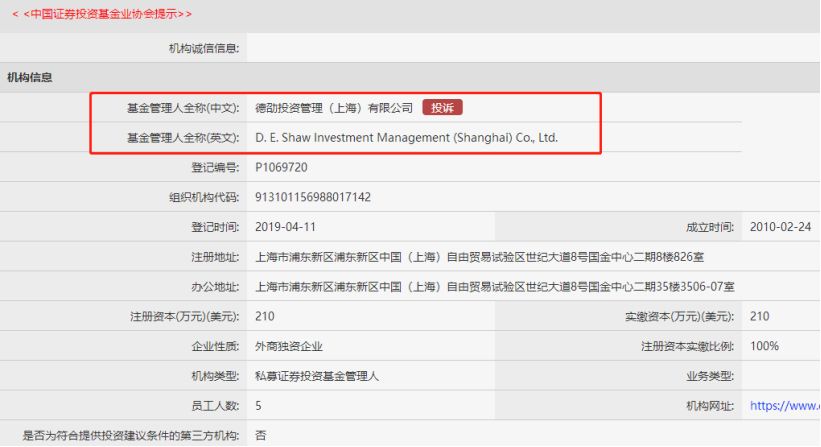Click the 员工人数 label

[215, 406]
